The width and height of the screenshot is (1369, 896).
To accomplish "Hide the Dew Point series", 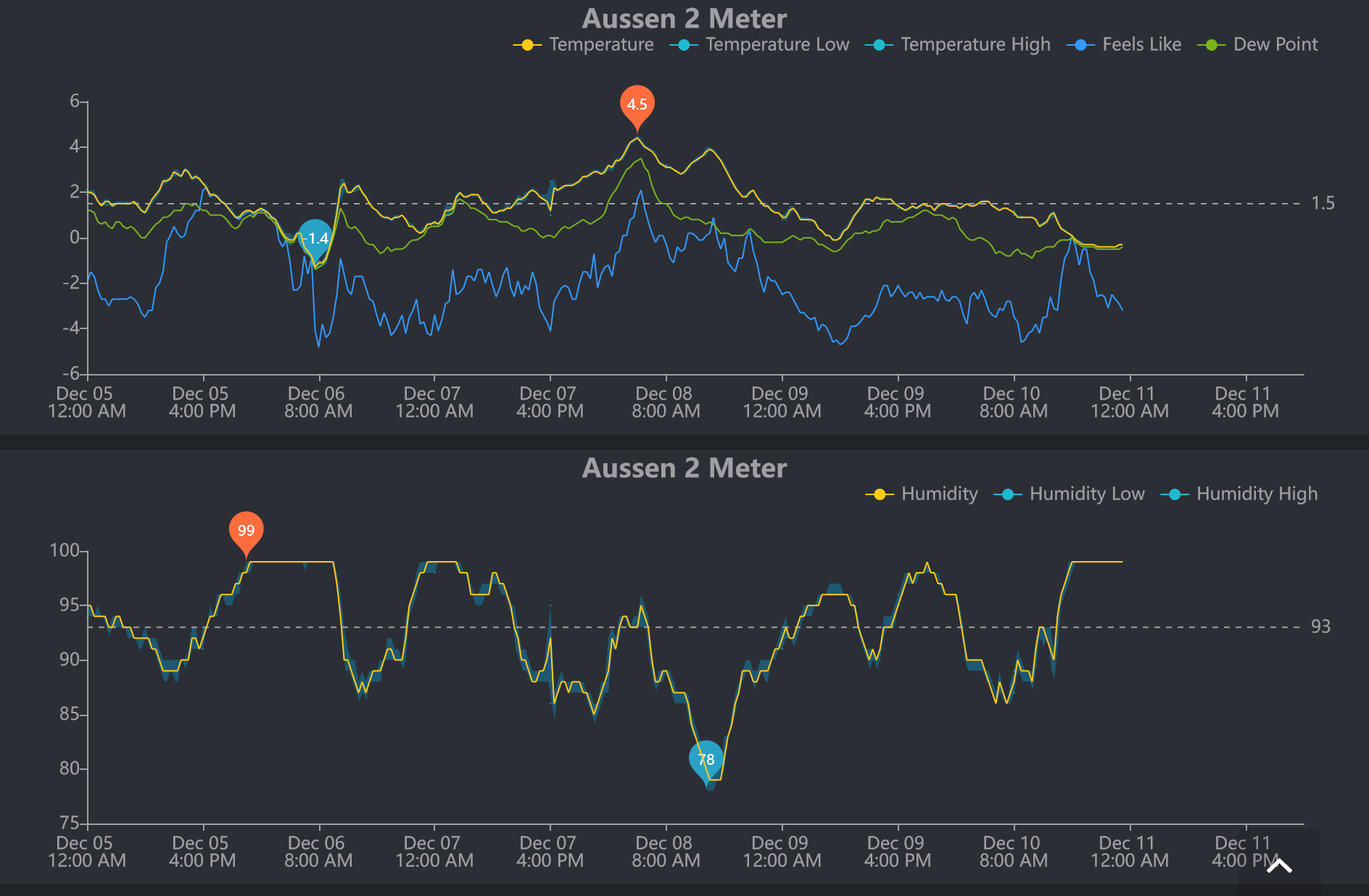I will 1257,45.
